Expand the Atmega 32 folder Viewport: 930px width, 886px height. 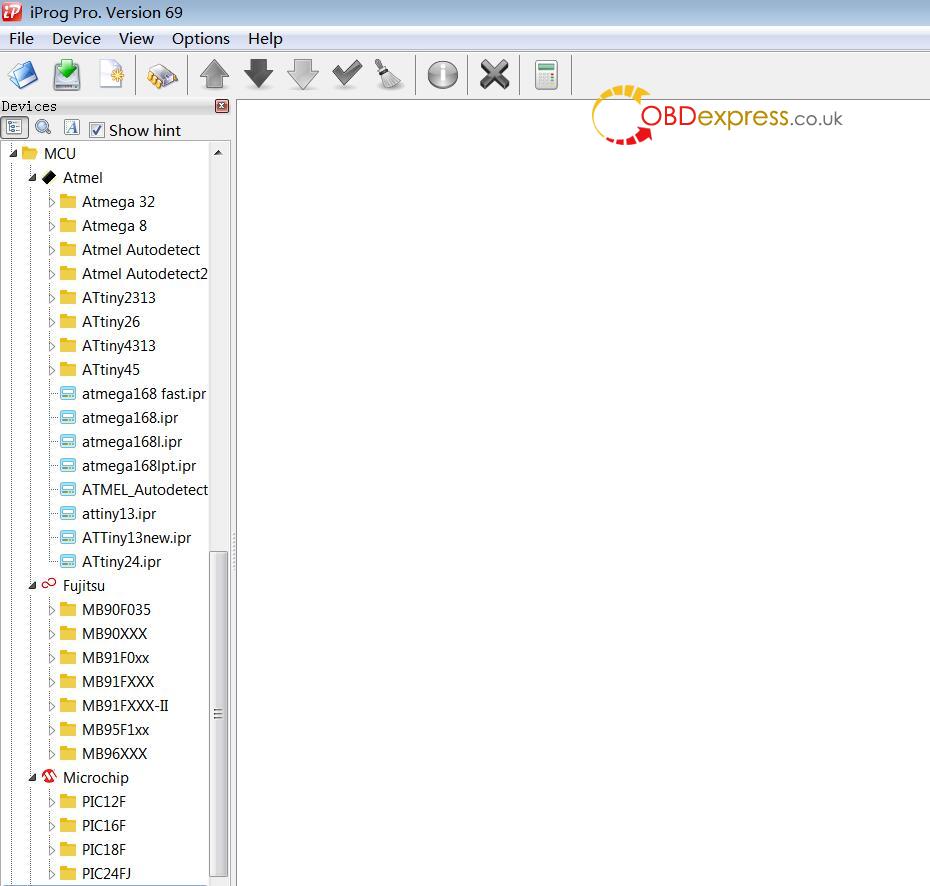(x=52, y=202)
